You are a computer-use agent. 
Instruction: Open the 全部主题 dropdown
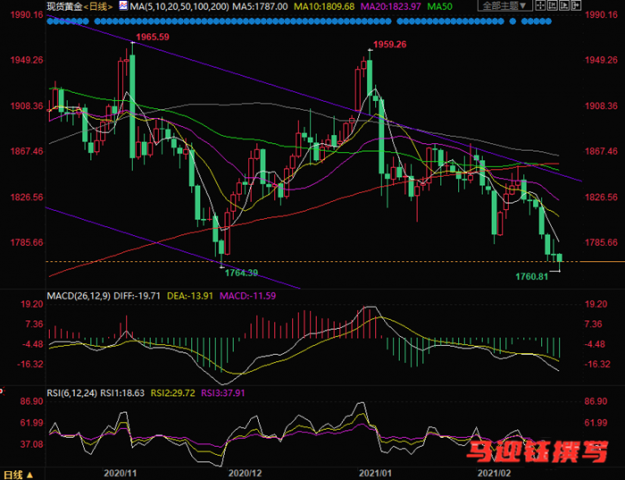[x=505, y=6]
